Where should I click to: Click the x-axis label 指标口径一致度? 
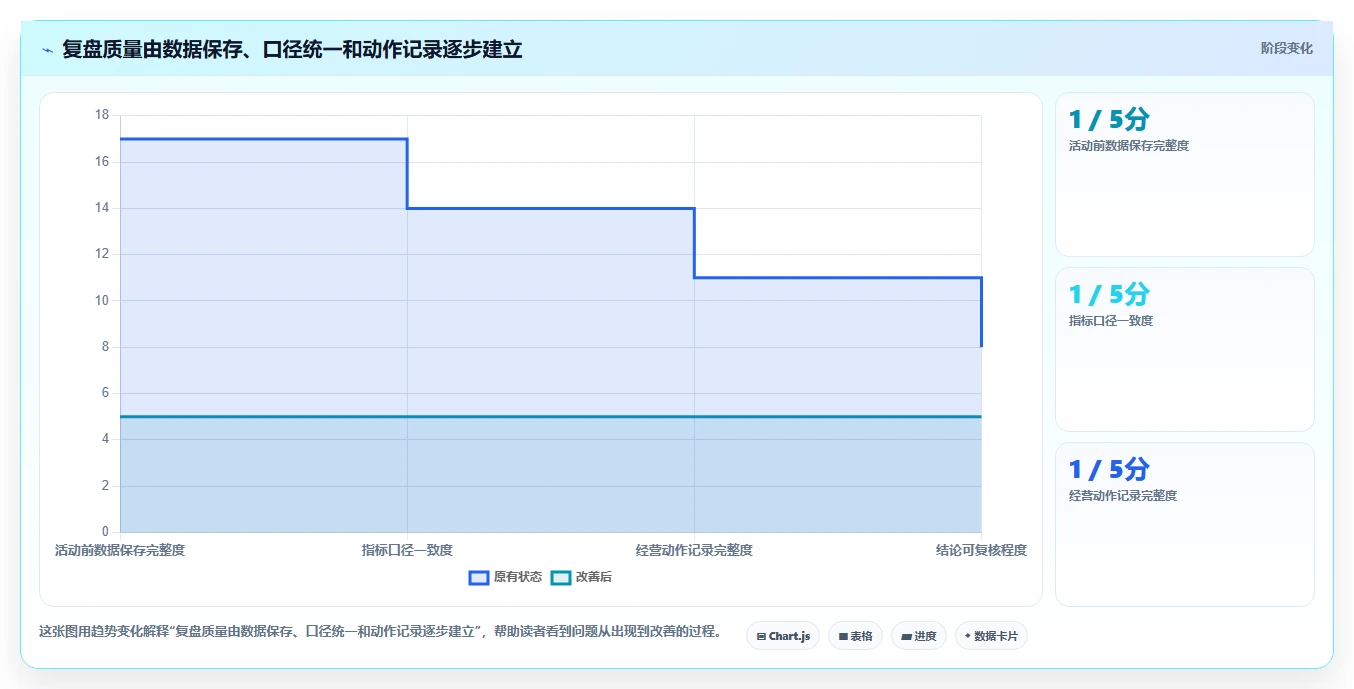pyautogui.click(x=407, y=550)
